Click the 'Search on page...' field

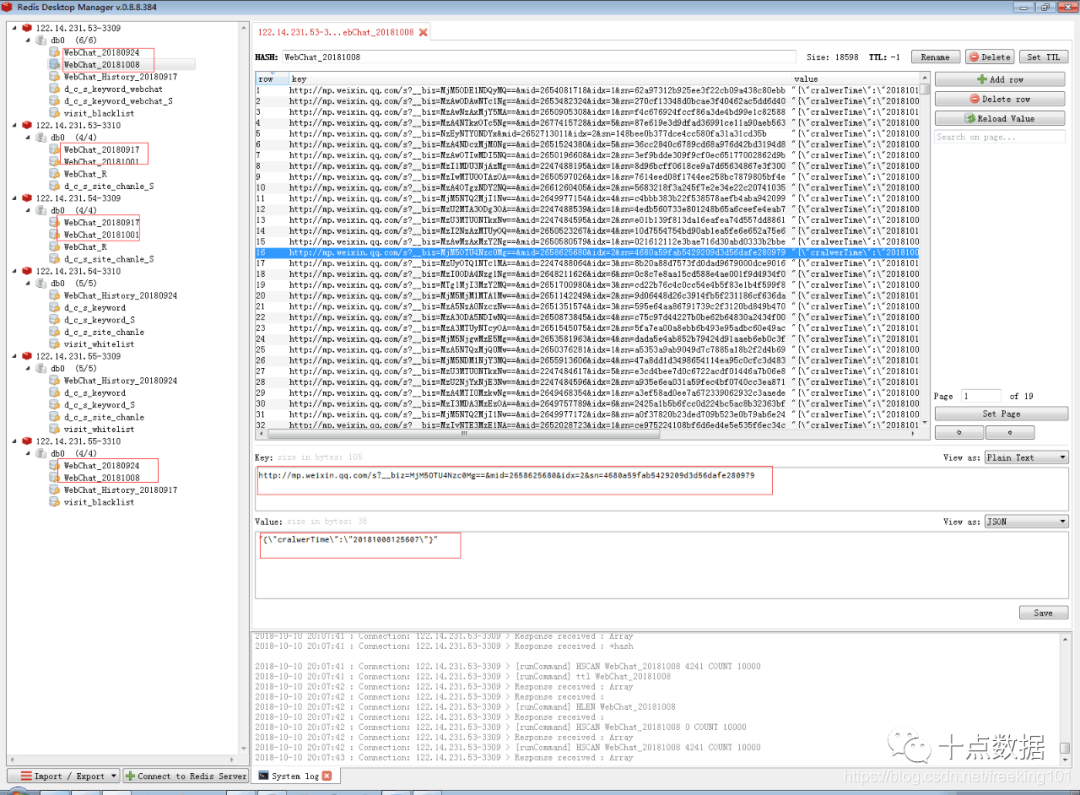(x=1000, y=138)
